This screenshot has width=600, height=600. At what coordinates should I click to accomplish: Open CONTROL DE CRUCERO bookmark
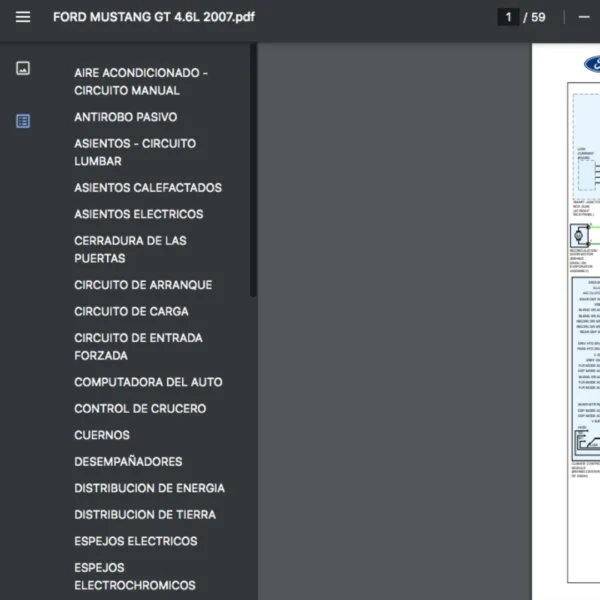pyautogui.click(x=140, y=408)
